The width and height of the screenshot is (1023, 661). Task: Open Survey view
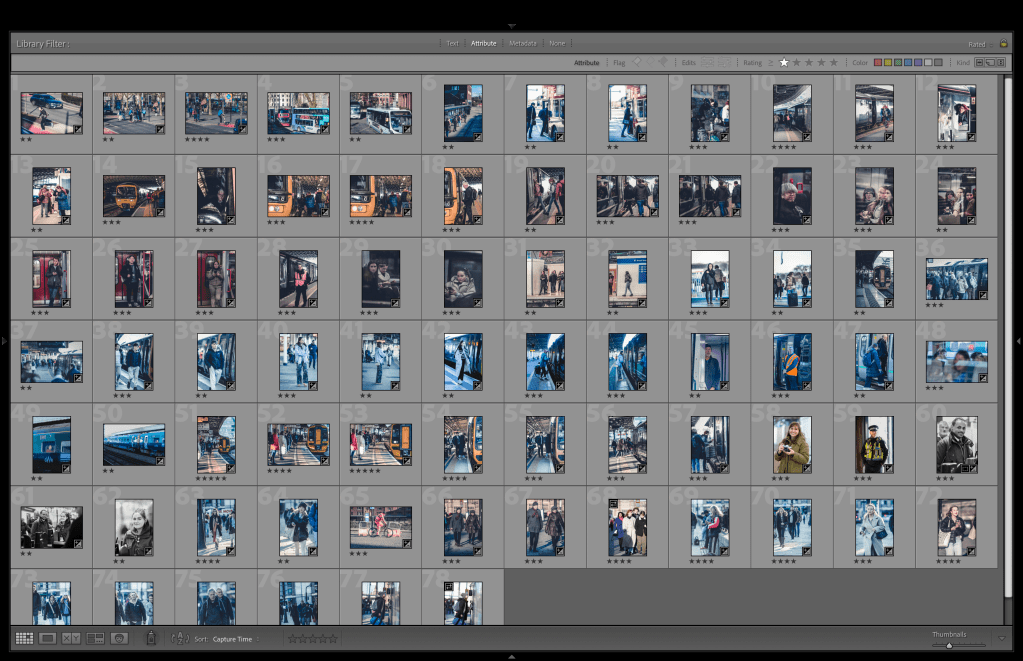tap(96, 638)
